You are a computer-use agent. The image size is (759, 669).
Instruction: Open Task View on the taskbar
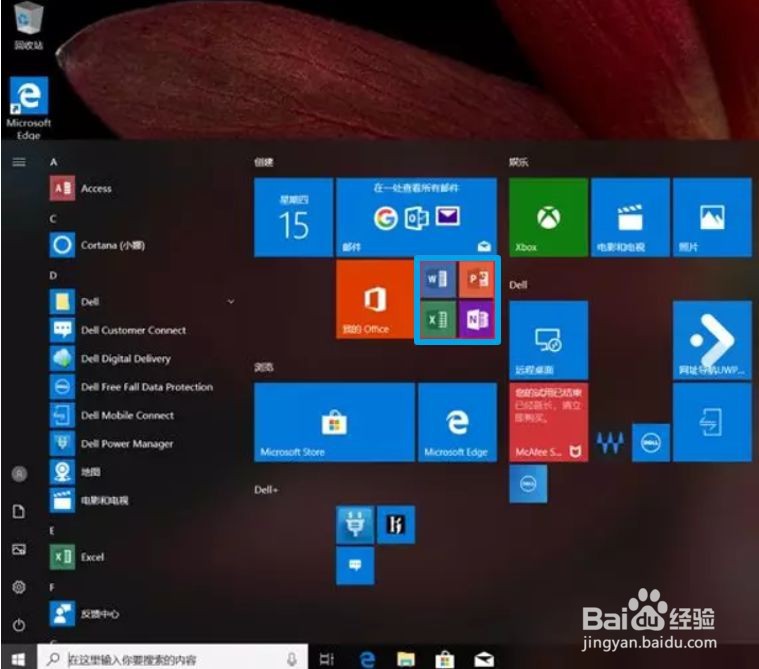click(327, 659)
